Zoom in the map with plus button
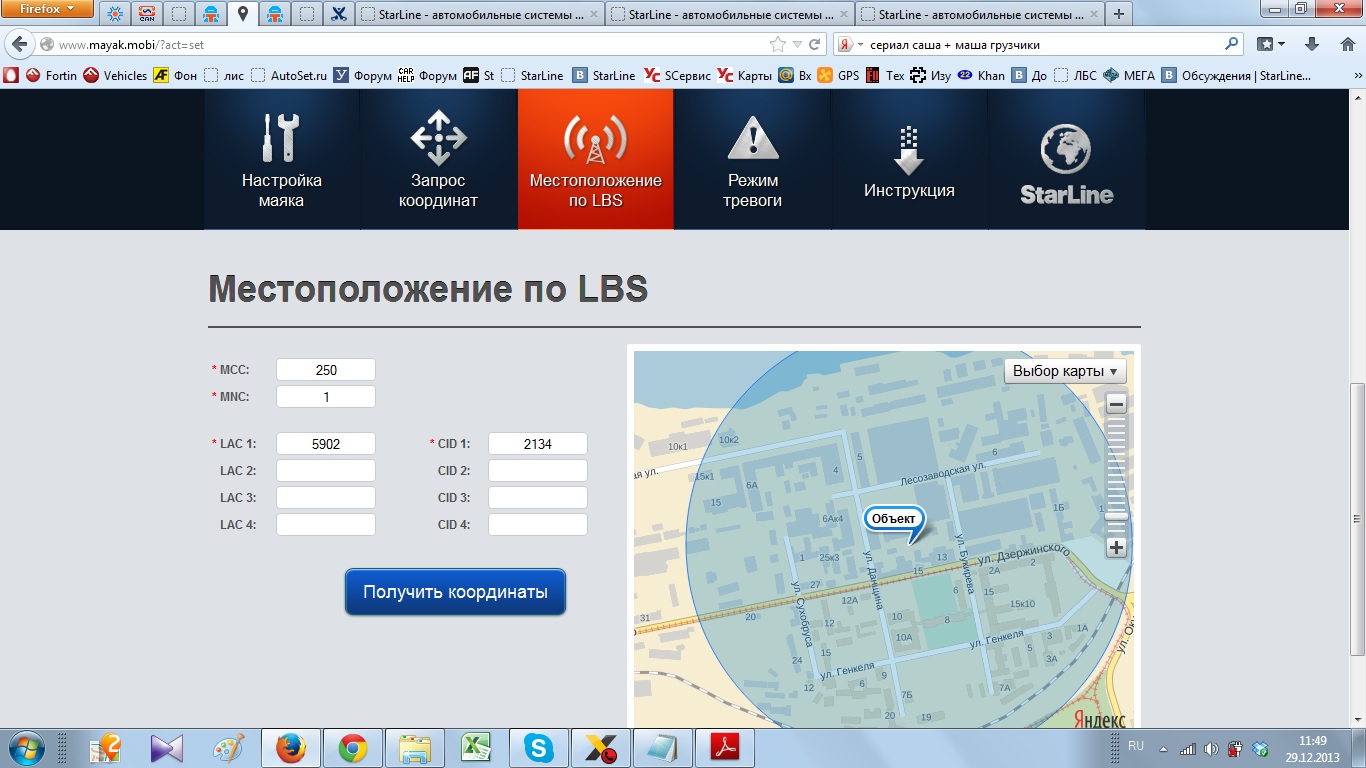Image resolution: width=1366 pixels, height=768 pixels. coord(1116,547)
